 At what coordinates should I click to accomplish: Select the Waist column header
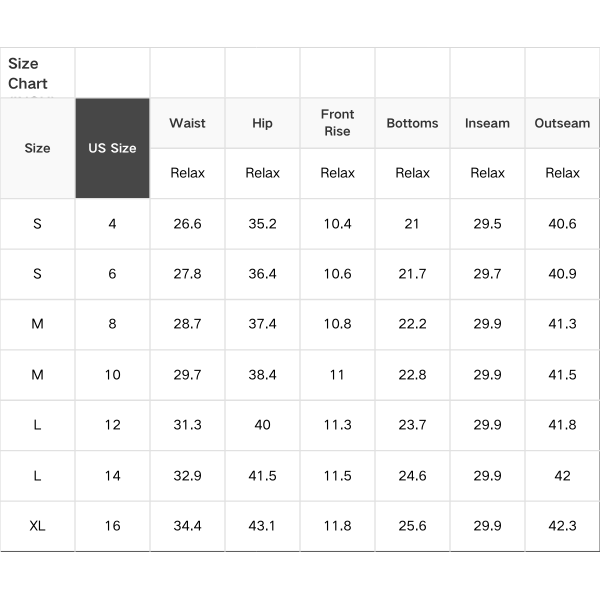pyautogui.click(x=187, y=123)
